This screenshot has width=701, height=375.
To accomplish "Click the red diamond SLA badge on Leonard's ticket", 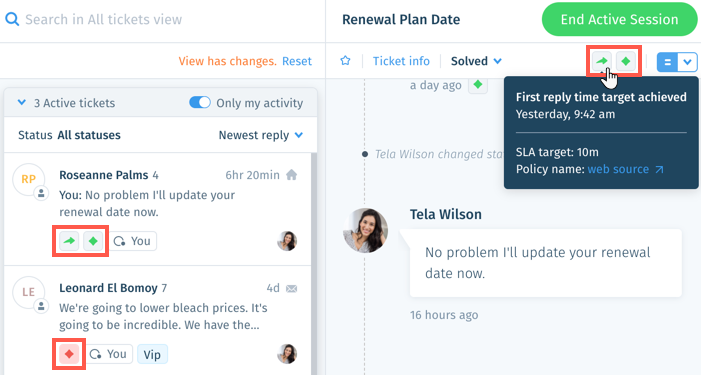I will tap(69, 354).
